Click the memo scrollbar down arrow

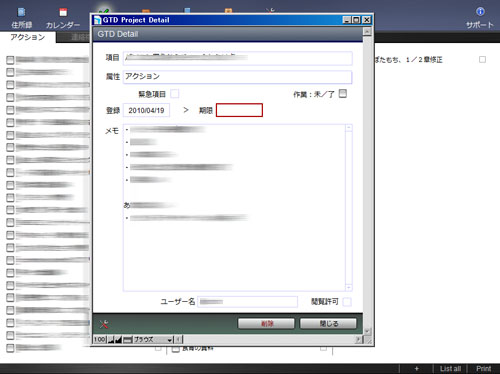[349, 287]
